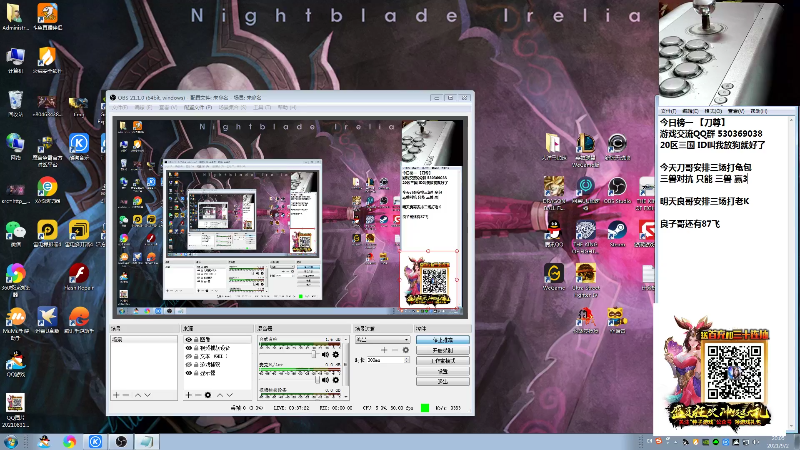
Task: Toggle visibility eye of fourth source
Action: [x=189, y=365]
